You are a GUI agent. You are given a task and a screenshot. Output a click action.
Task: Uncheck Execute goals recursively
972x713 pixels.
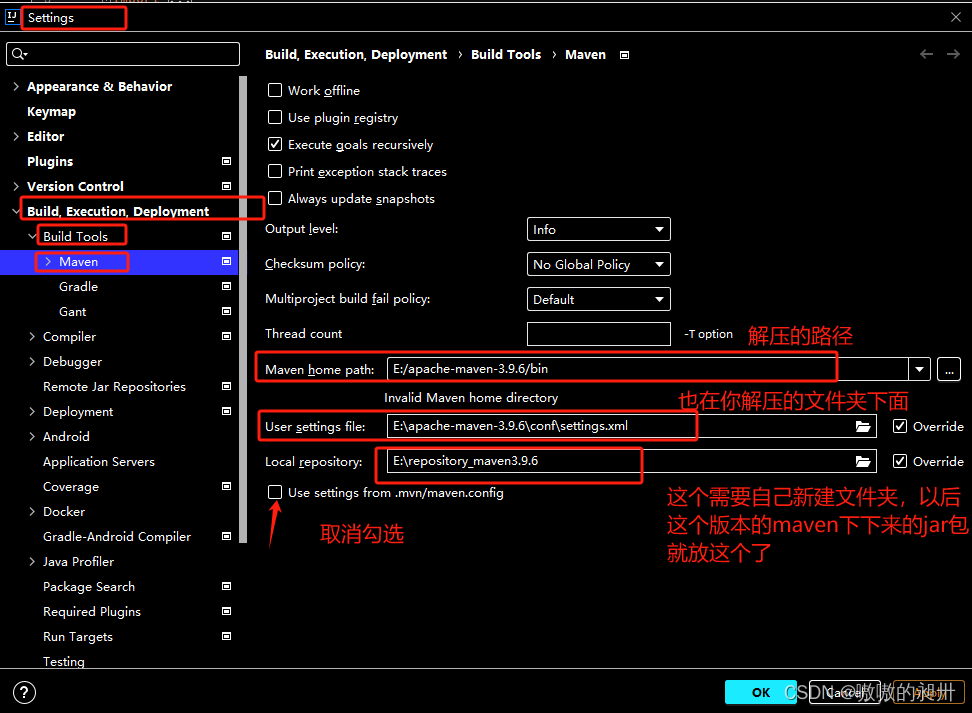point(275,144)
